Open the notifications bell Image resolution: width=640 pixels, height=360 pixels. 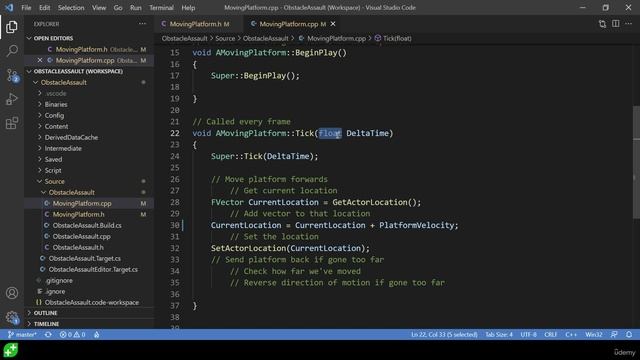pos(629,335)
